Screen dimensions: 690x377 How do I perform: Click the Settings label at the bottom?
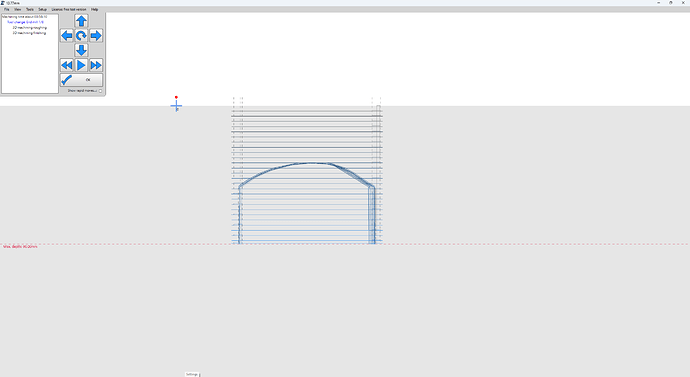tap(192, 374)
